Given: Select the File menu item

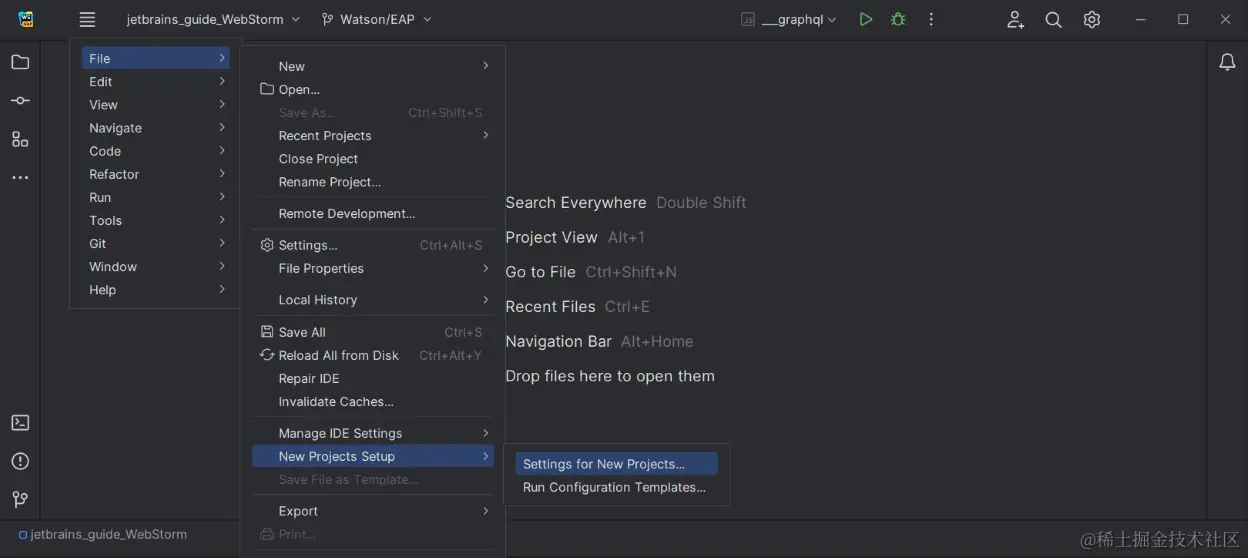Looking at the screenshot, I should point(156,58).
